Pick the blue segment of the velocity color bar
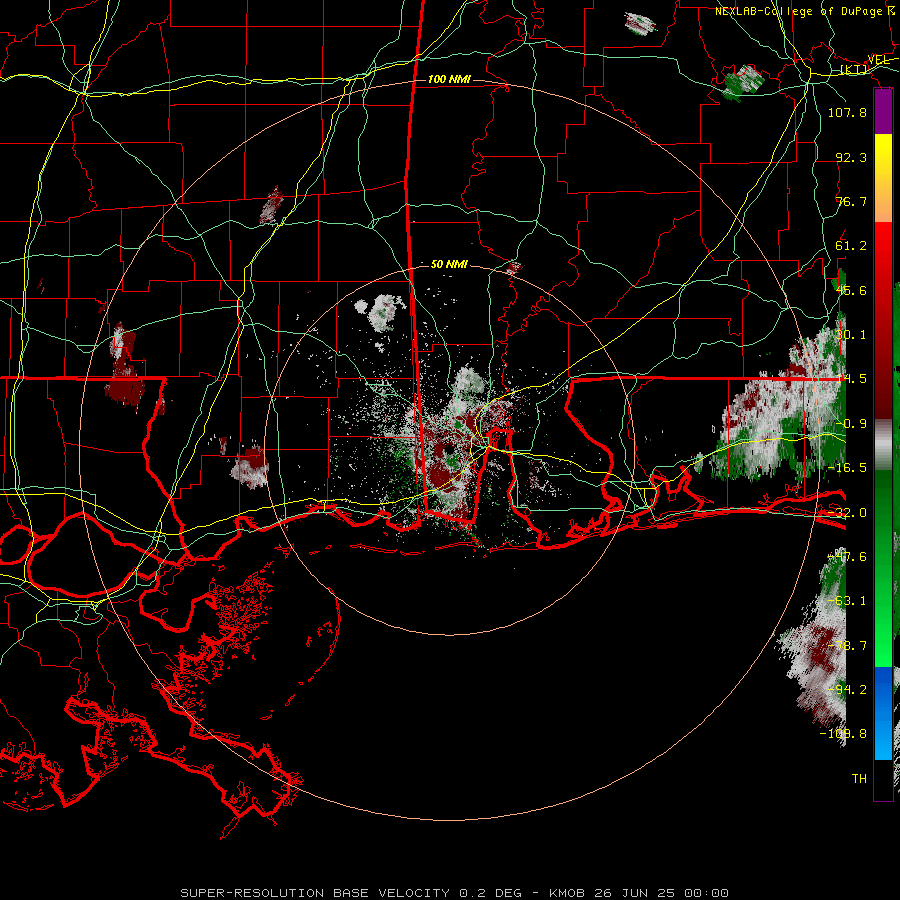 883,713
